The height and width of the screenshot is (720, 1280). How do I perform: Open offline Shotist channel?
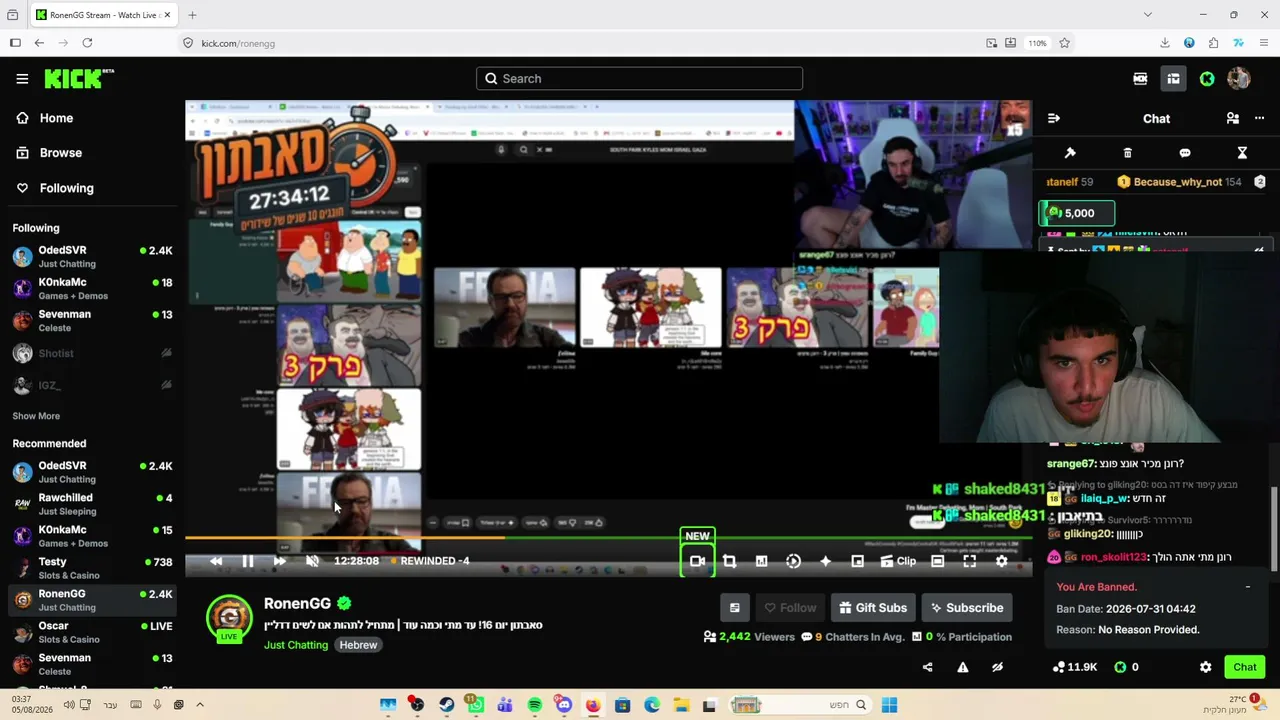[x=92, y=353]
